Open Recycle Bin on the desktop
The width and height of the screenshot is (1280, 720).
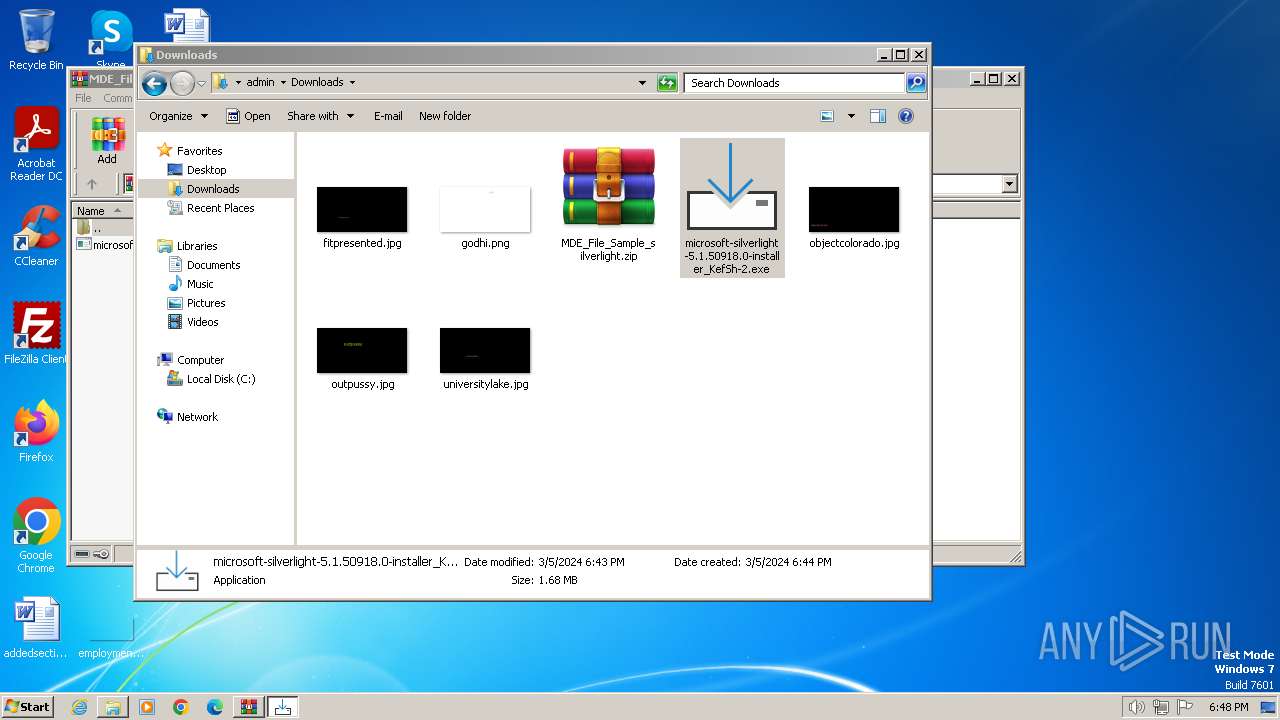[x=36, y=40]
